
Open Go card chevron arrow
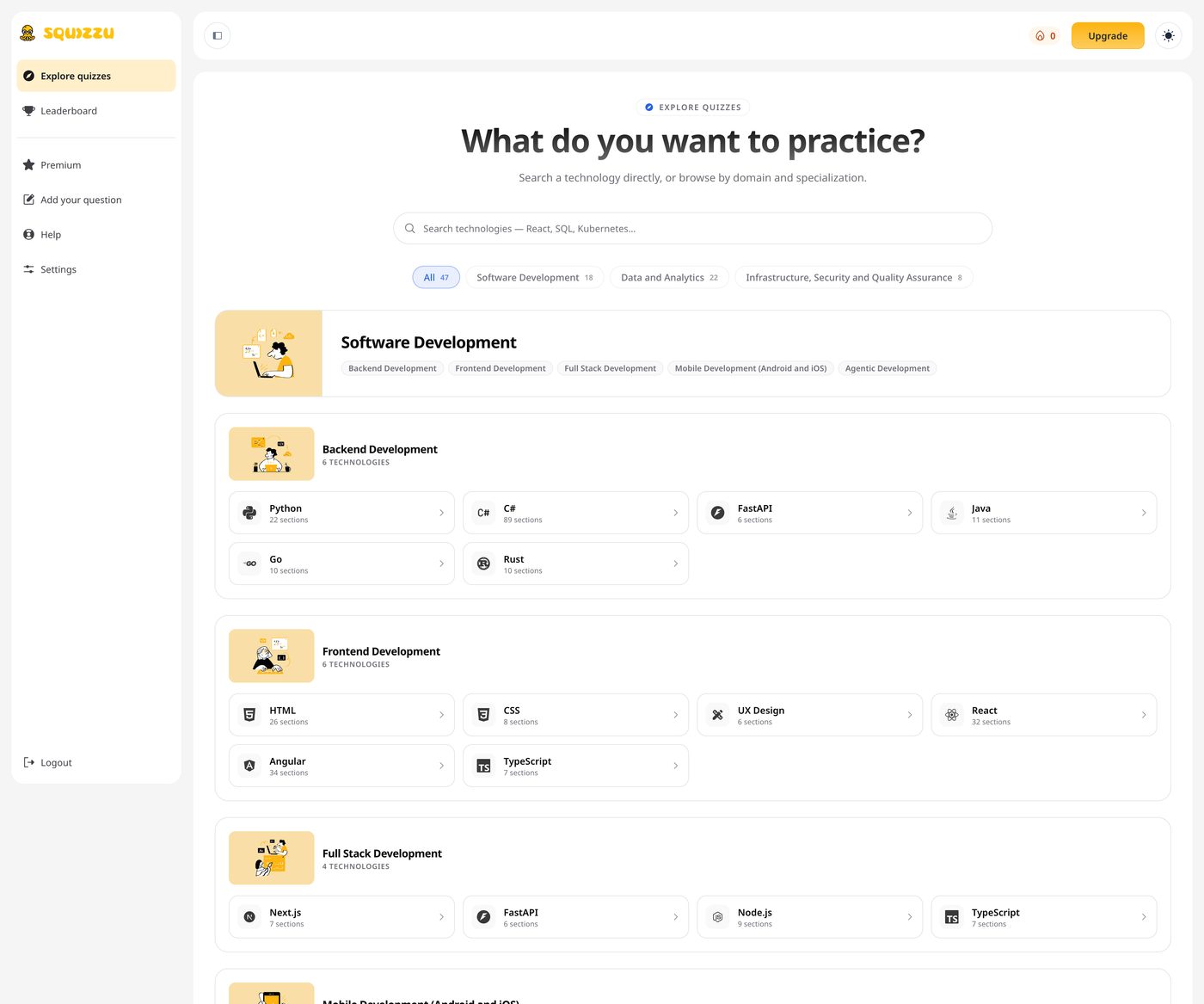pyautogui.click(x=442, y=564)
